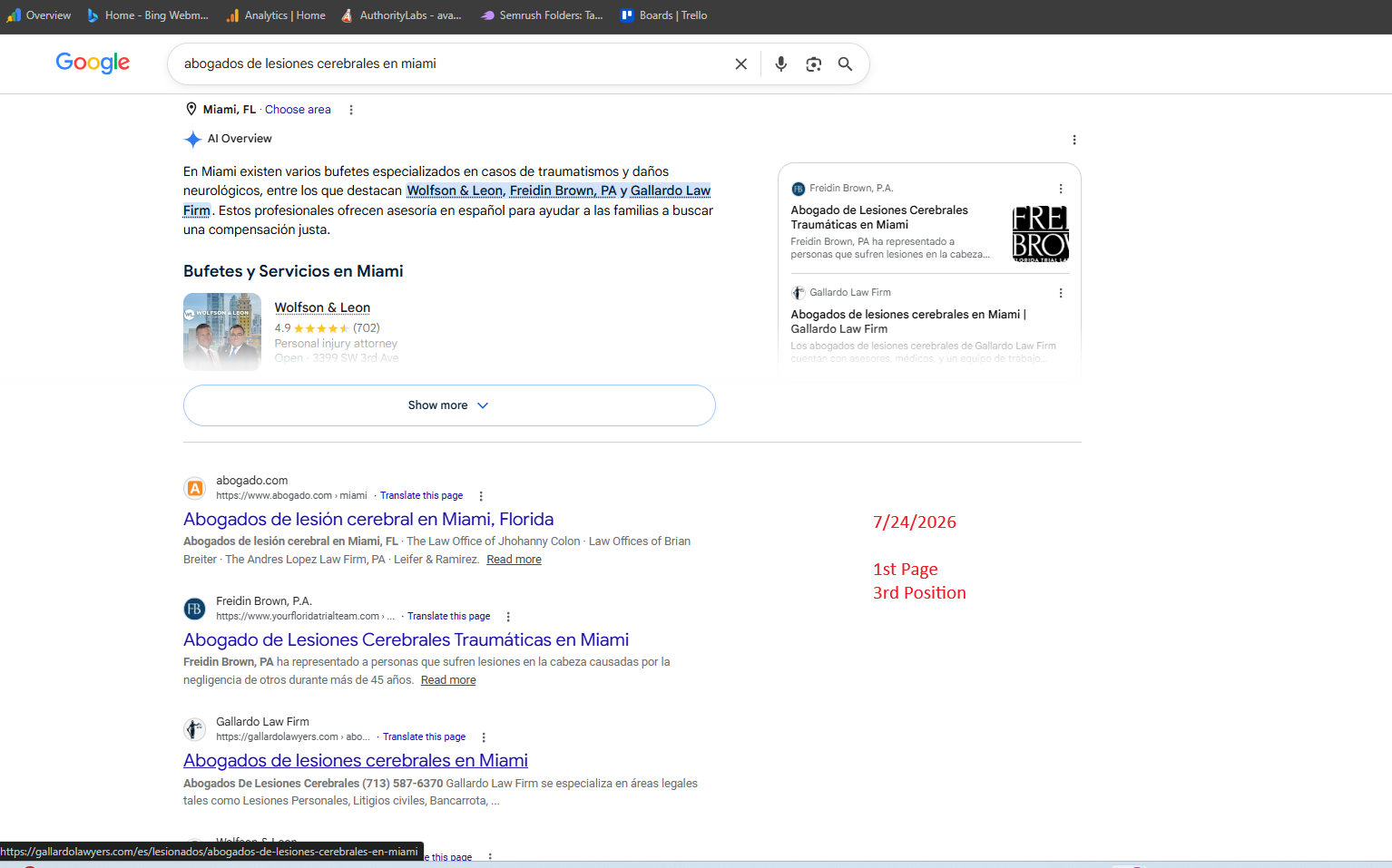Open Abogado de Lesiones Cerebrales Traumáticas en Miami result
The width and height of the screenshot is (1392, 868).
point(406,639)
